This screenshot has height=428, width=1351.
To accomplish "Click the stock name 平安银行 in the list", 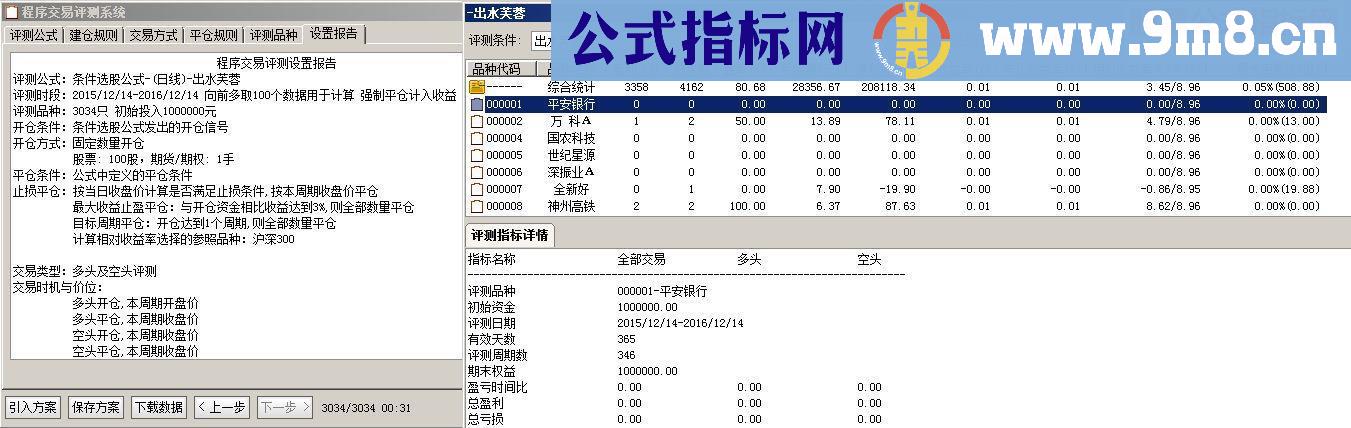I will 571,104.
